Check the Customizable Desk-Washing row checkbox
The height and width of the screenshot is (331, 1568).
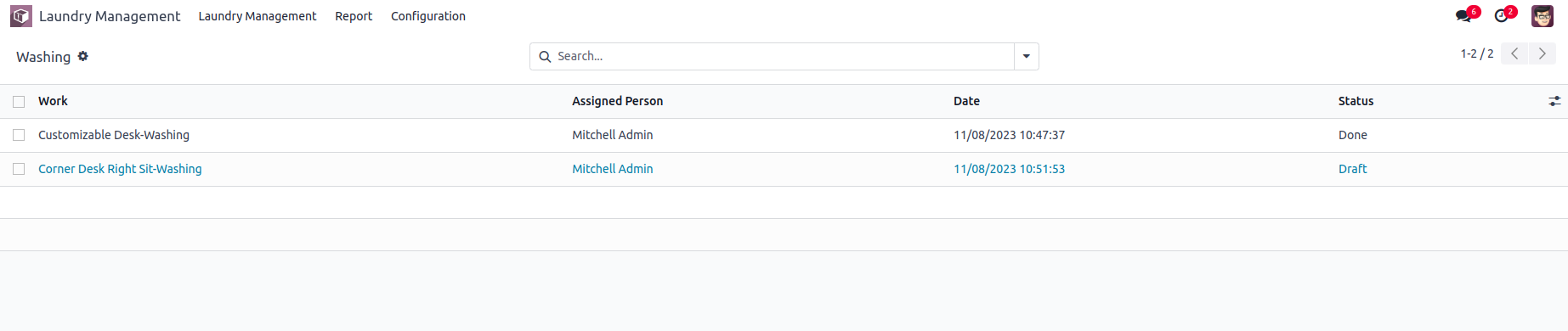pos(19,135)
